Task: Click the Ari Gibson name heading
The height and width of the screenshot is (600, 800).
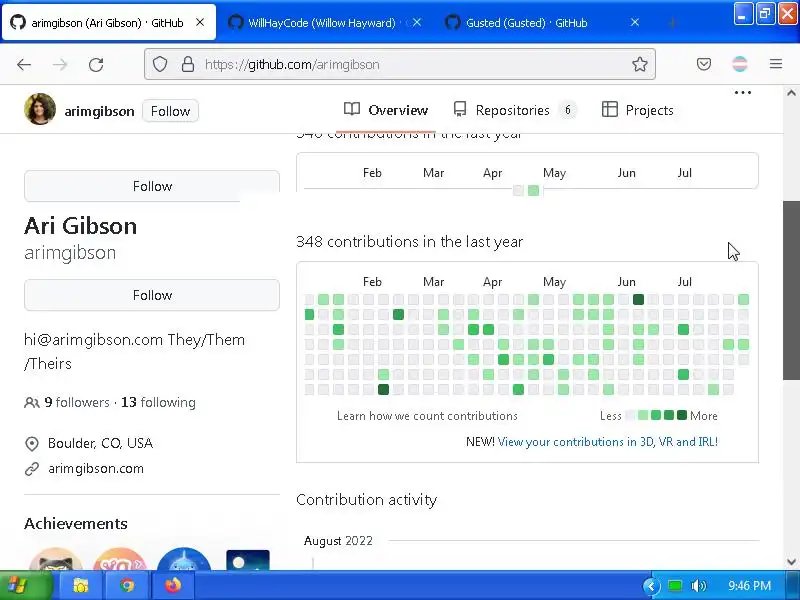Action: point(81,226)
